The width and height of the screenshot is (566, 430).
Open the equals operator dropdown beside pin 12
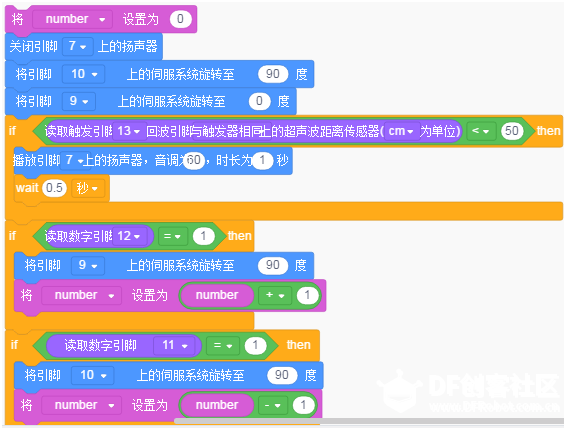[173, 236]
